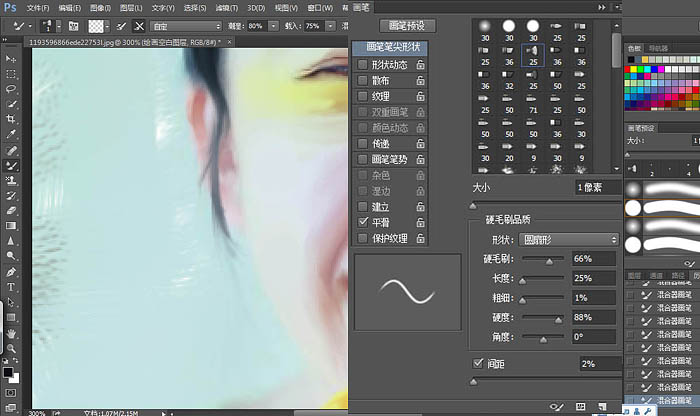Open the 文件(F) menu
The height and width of the screenshot is (416, 700).
click(x=38, y=8)
